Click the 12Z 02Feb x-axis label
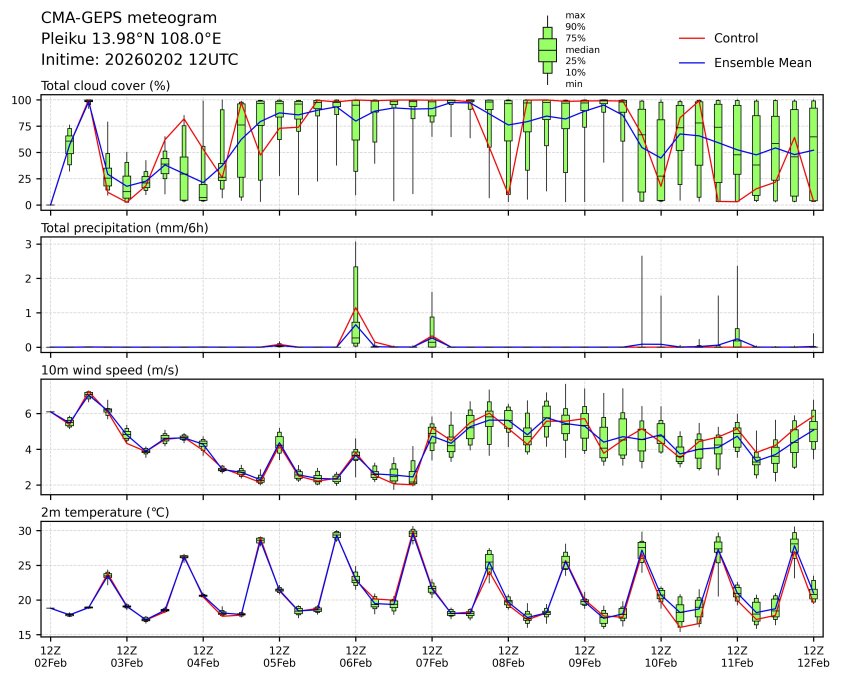 (50, 656)
